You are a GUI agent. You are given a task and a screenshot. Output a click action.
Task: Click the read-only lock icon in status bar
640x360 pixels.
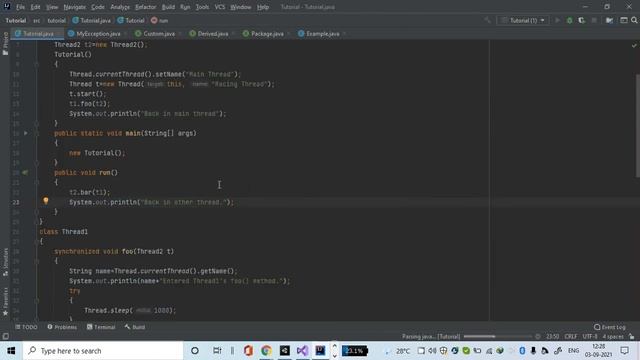click(632, 336)
